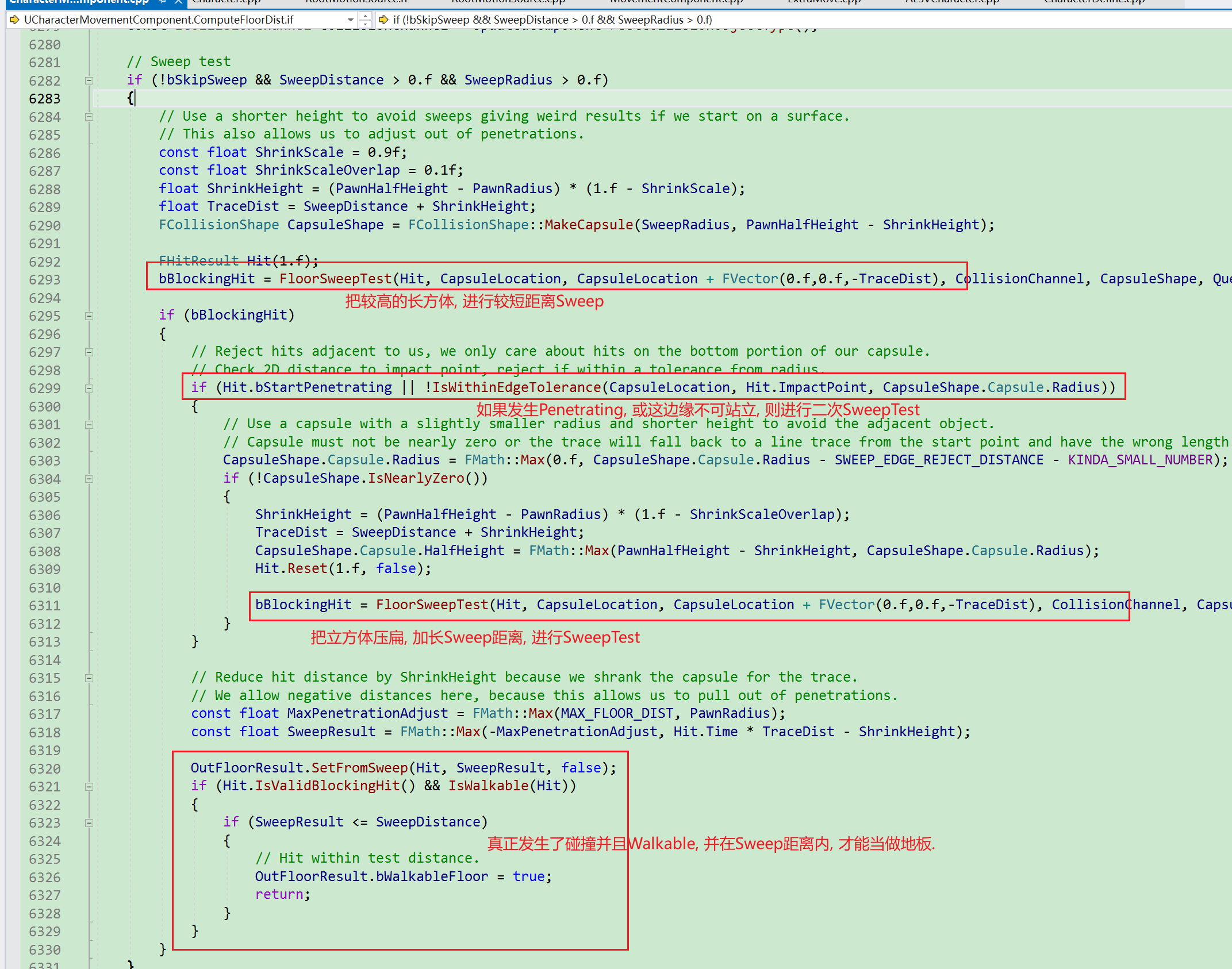Click the arrow icon before the if-condition navigation box
The image size is (1232, 969).
click(383, 20)
